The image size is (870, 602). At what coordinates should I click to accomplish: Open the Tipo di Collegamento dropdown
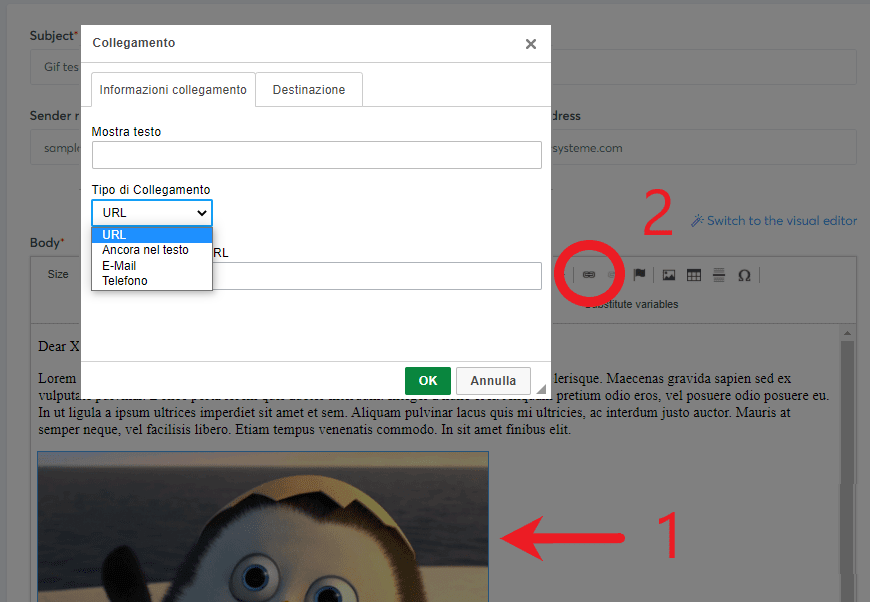[151, 212]
